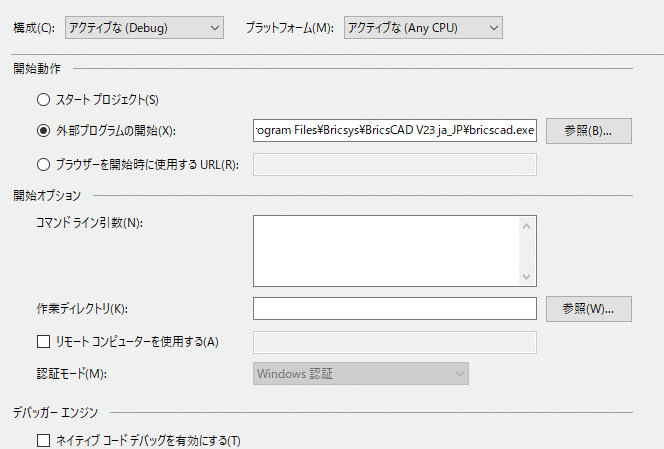Click the 認証モード(M): label
Image resolution: width=664 pixels, height=449 pixels.
coord(72,374)
